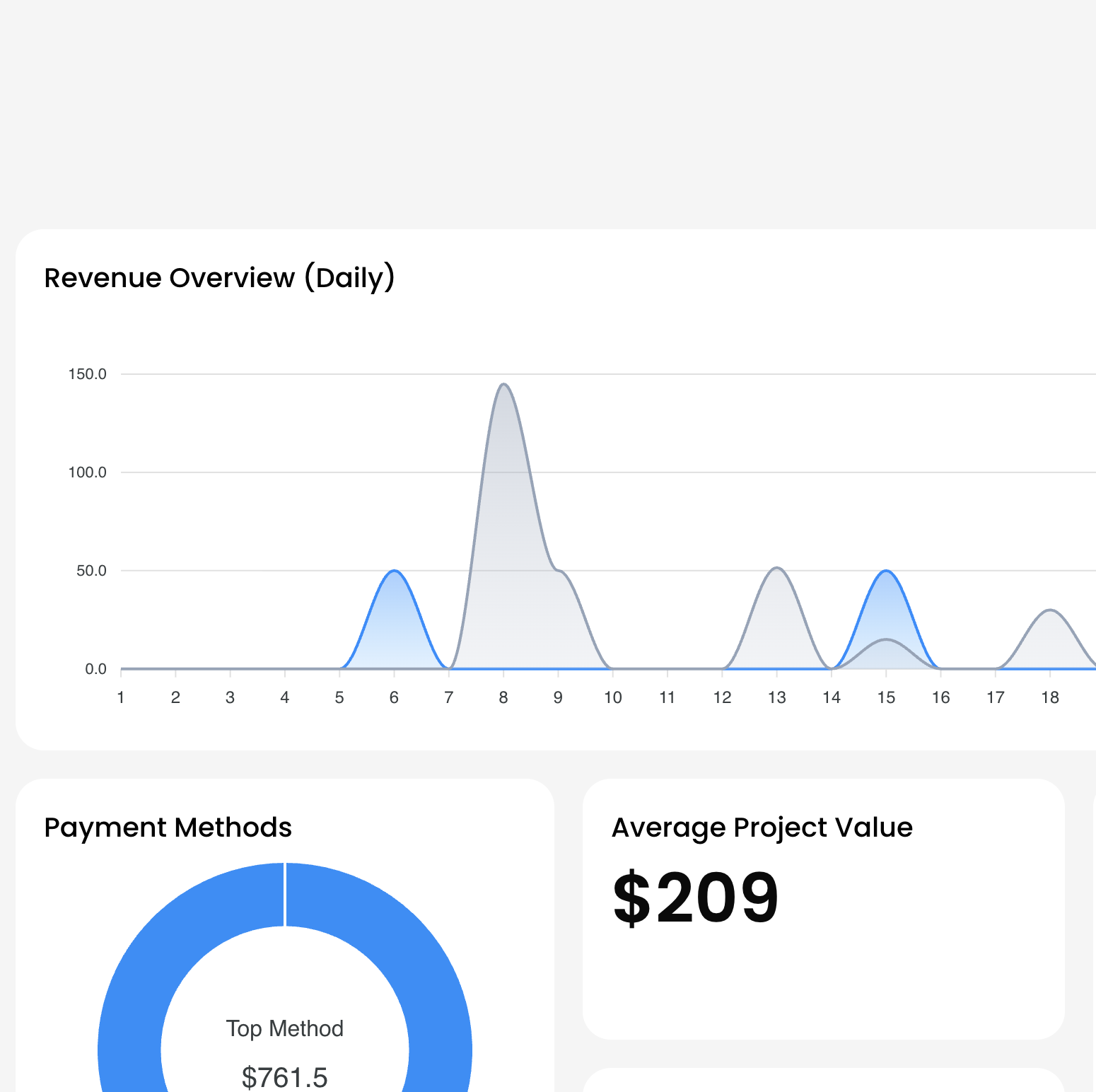Click the Payment Methods heading
This screenshot has width=1096, height=1092.
[168, 827]
